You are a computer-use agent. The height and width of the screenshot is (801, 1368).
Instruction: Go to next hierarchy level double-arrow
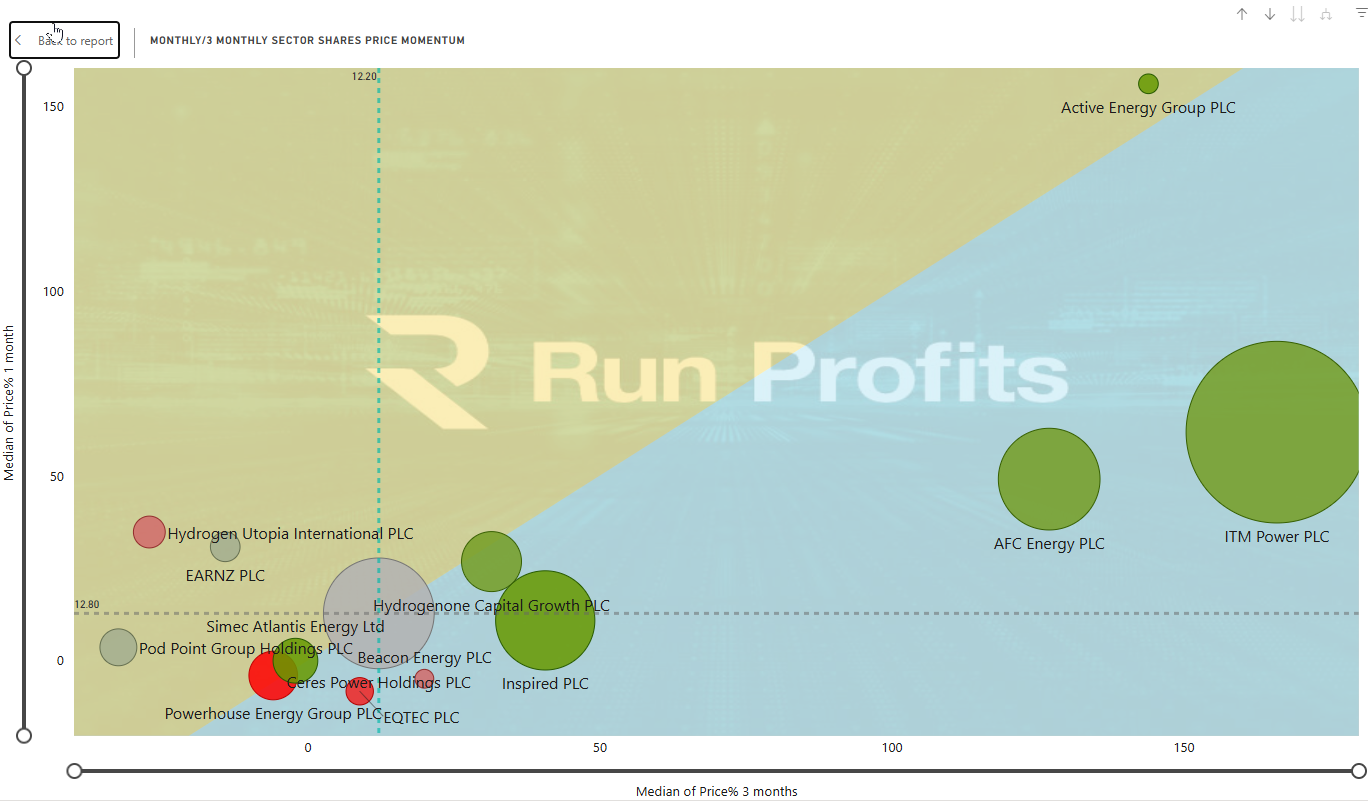point(1298,14)
